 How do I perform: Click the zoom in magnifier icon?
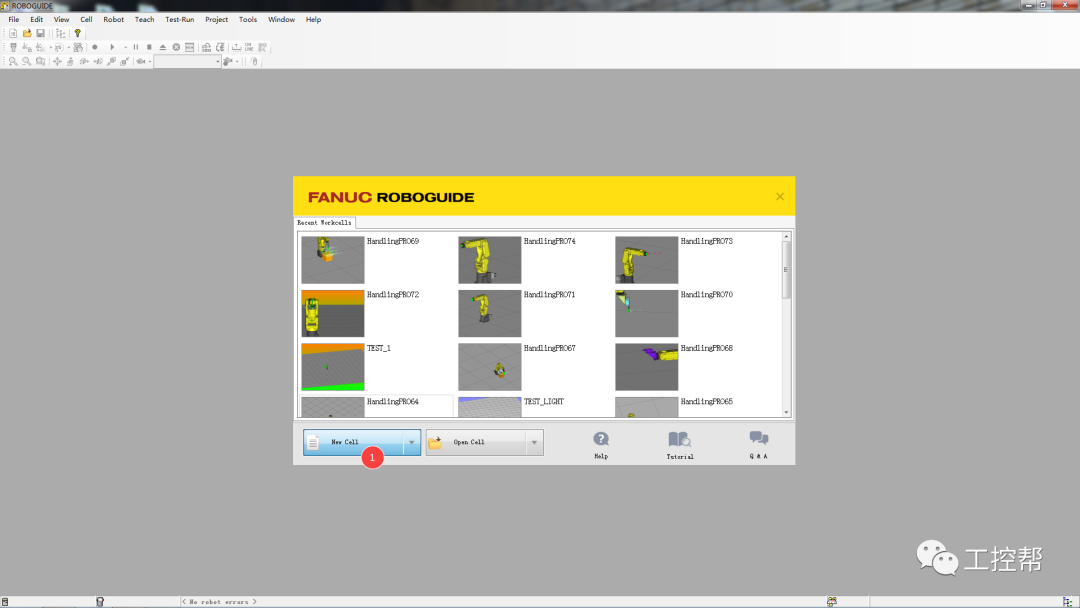(13, 61)
